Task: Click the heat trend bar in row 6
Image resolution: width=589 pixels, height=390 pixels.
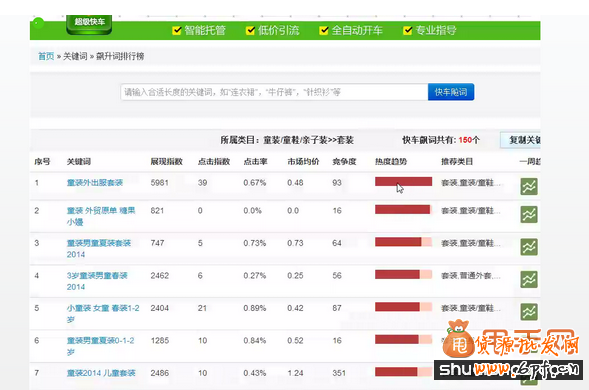Action: pos(403,339)
